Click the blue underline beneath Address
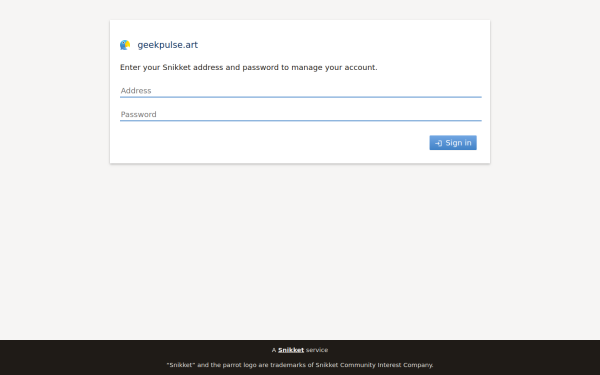 [300, 97]
